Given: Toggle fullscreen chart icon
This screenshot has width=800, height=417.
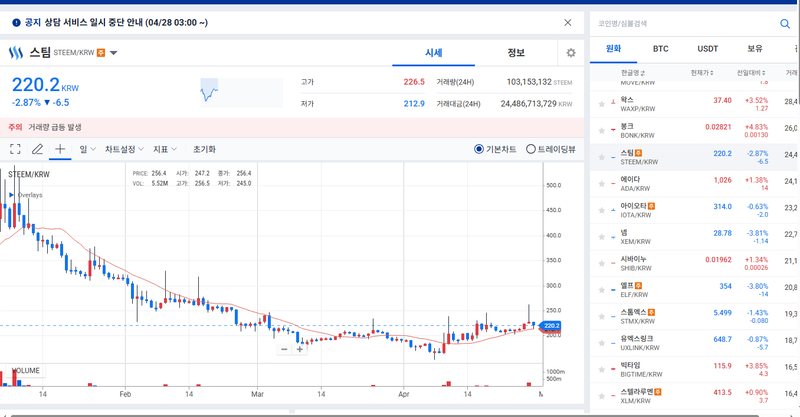Looking at the screenshot, I should 15,149.
